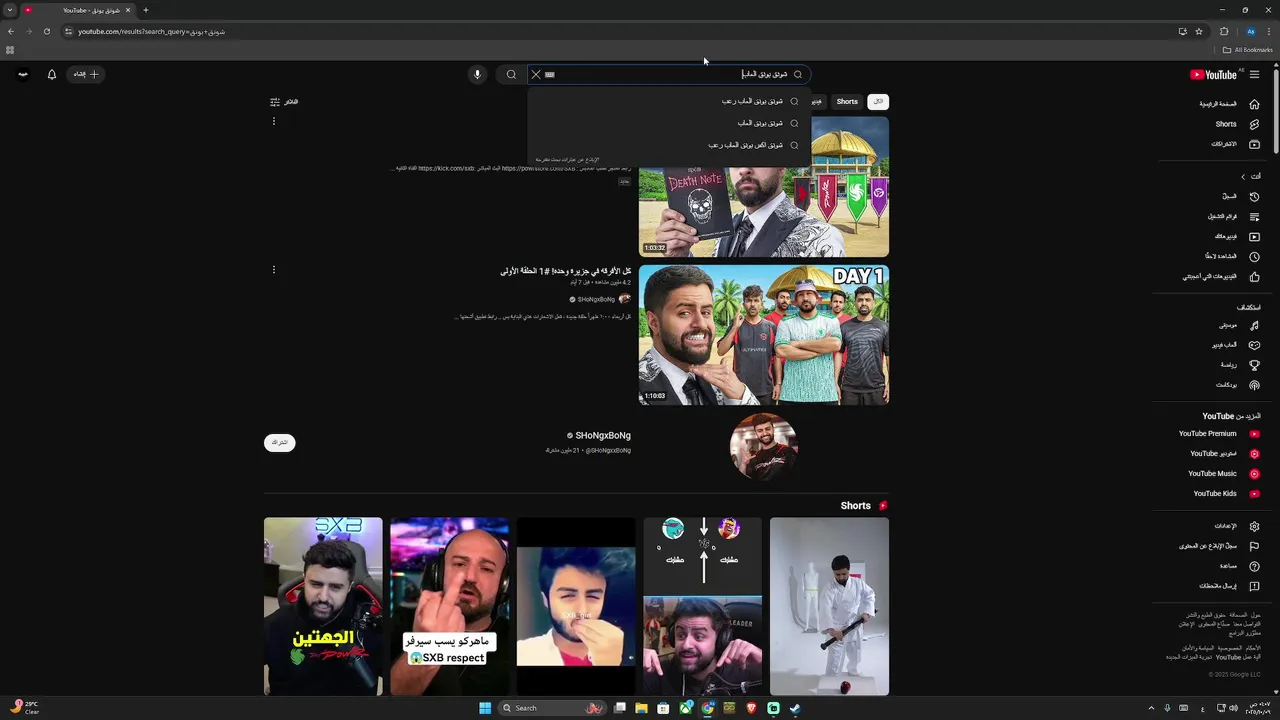The height and width of the screenshot is (720, 1280).
Task: Open the Short captioned ماهركو يسب سيرفر
Action: [449, 606]
